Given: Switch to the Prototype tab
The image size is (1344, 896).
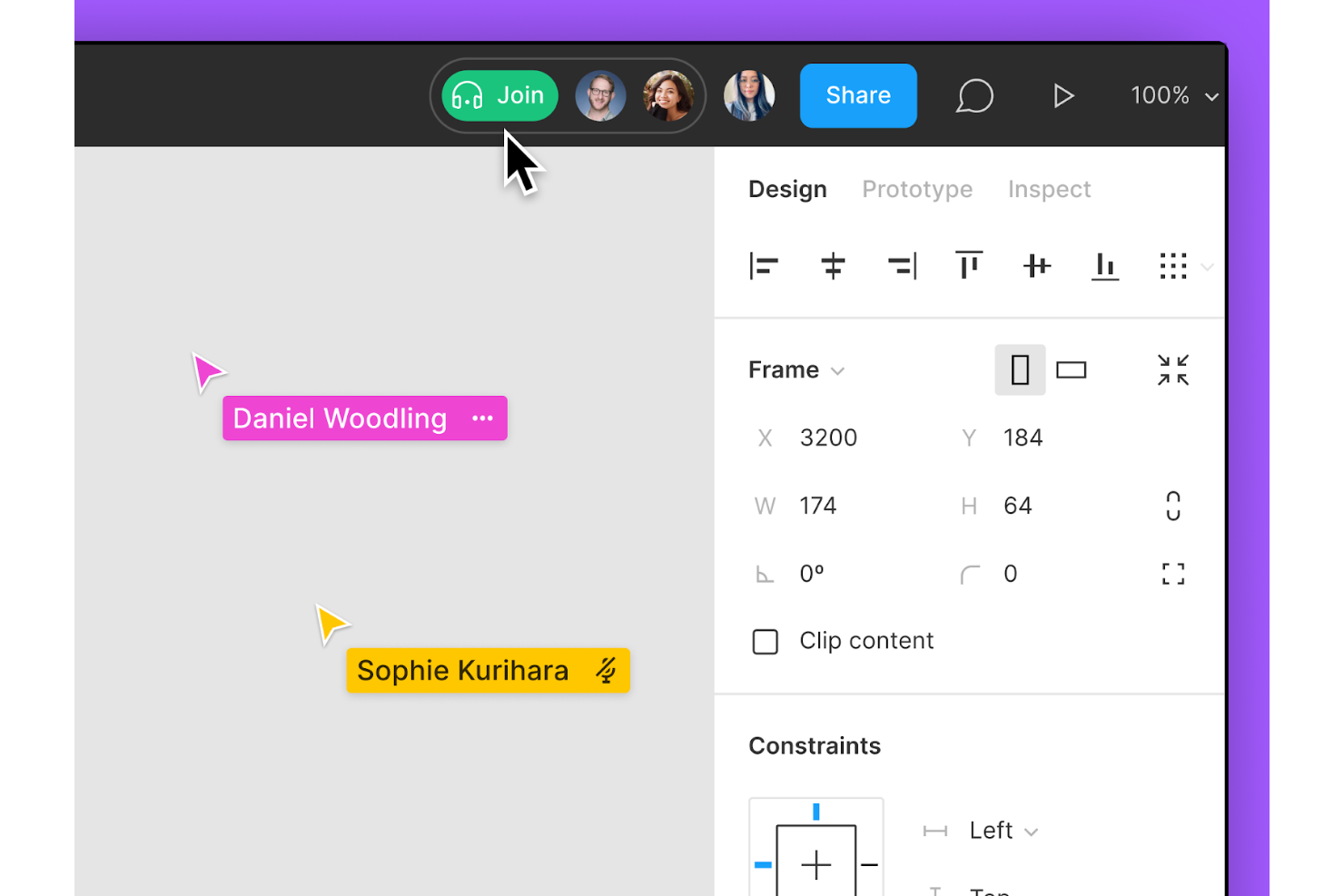Looking at the screenshot, I should coord(917,189).
